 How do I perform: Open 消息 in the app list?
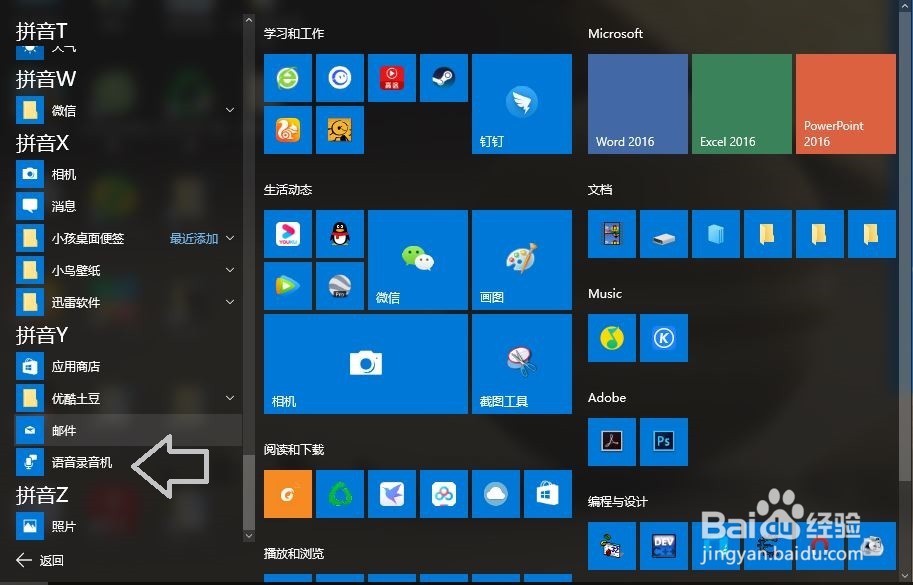pyautogui.click(x=128, y=206)
